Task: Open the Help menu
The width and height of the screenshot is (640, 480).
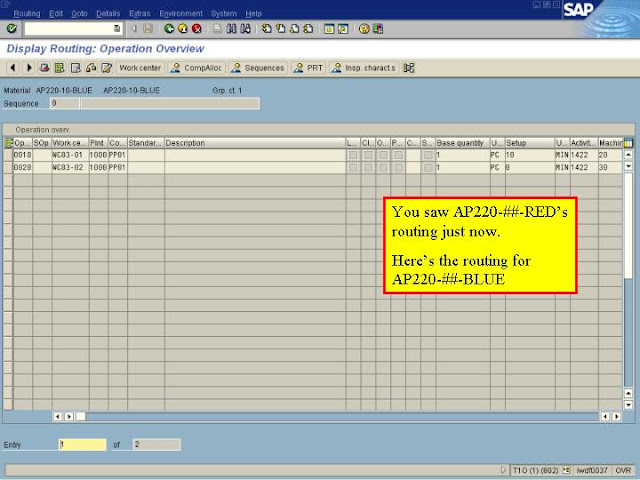Action: pos(253,13)
